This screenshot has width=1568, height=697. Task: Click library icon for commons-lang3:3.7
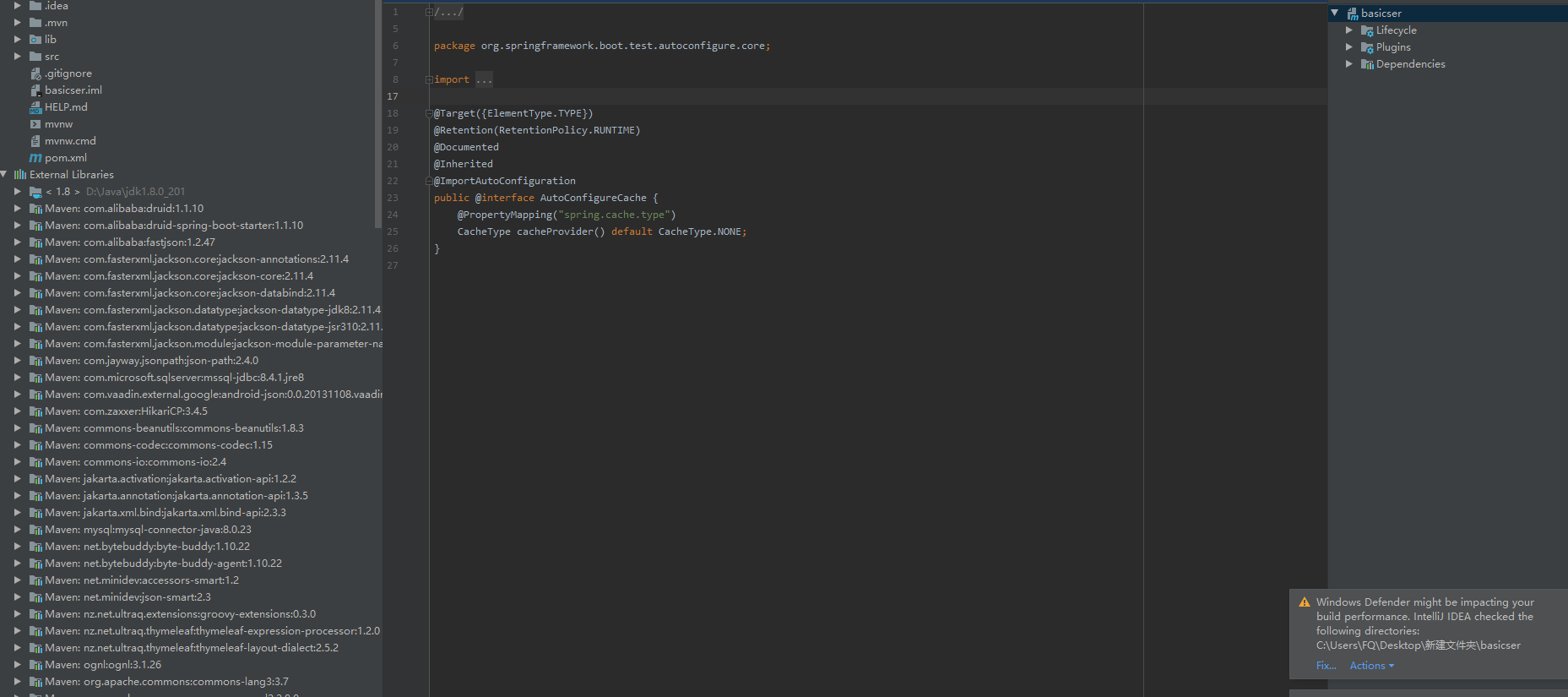[x=35, y=682]
